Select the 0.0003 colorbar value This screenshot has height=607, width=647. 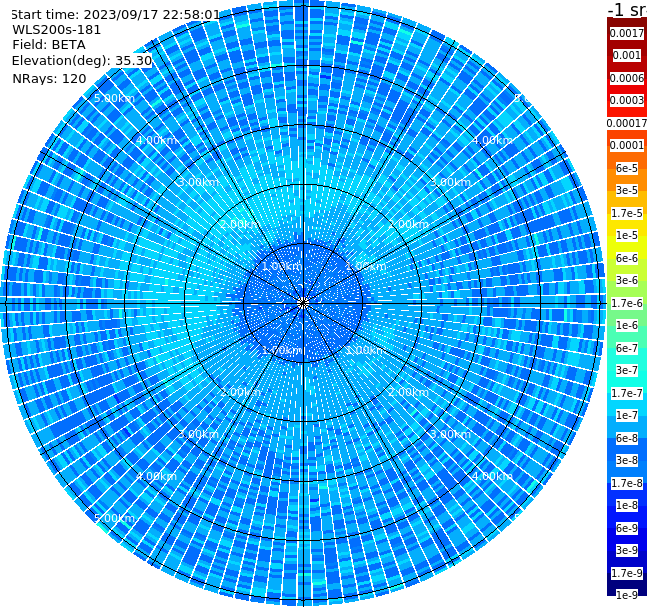[627, 100]
